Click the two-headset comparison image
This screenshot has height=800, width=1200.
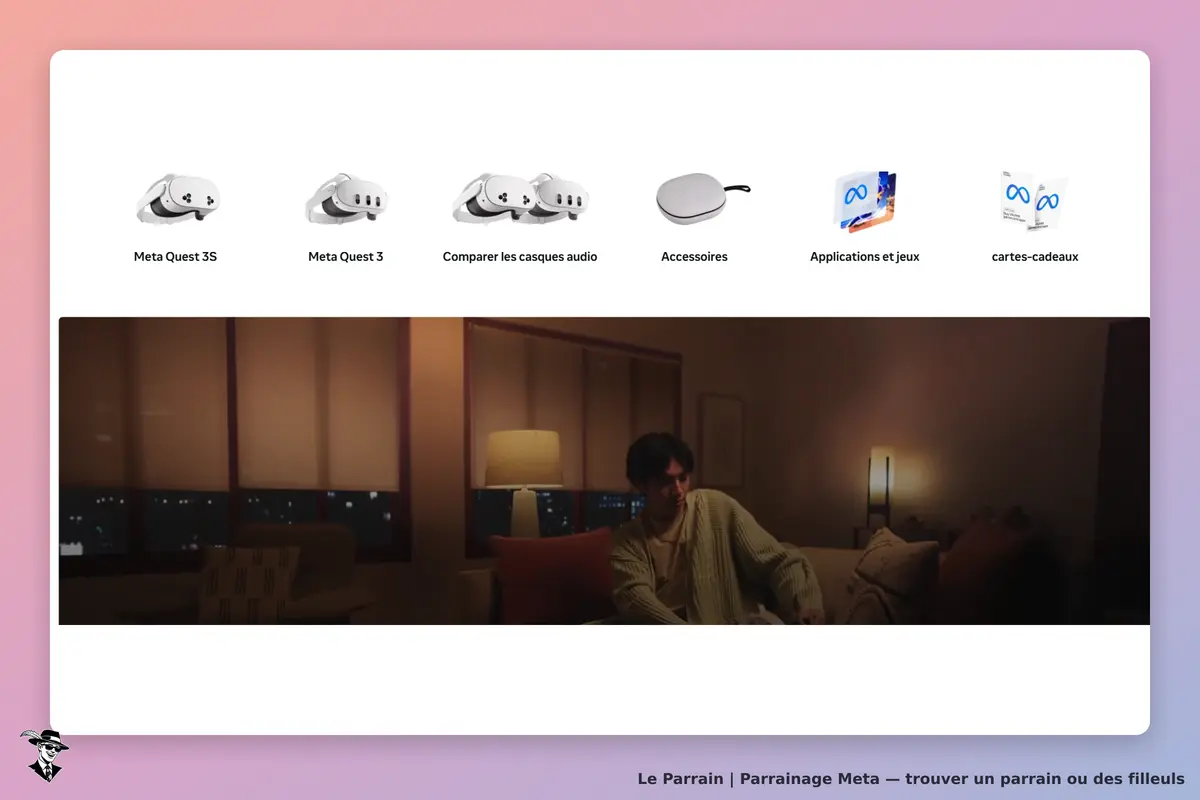tap(520, 198)
